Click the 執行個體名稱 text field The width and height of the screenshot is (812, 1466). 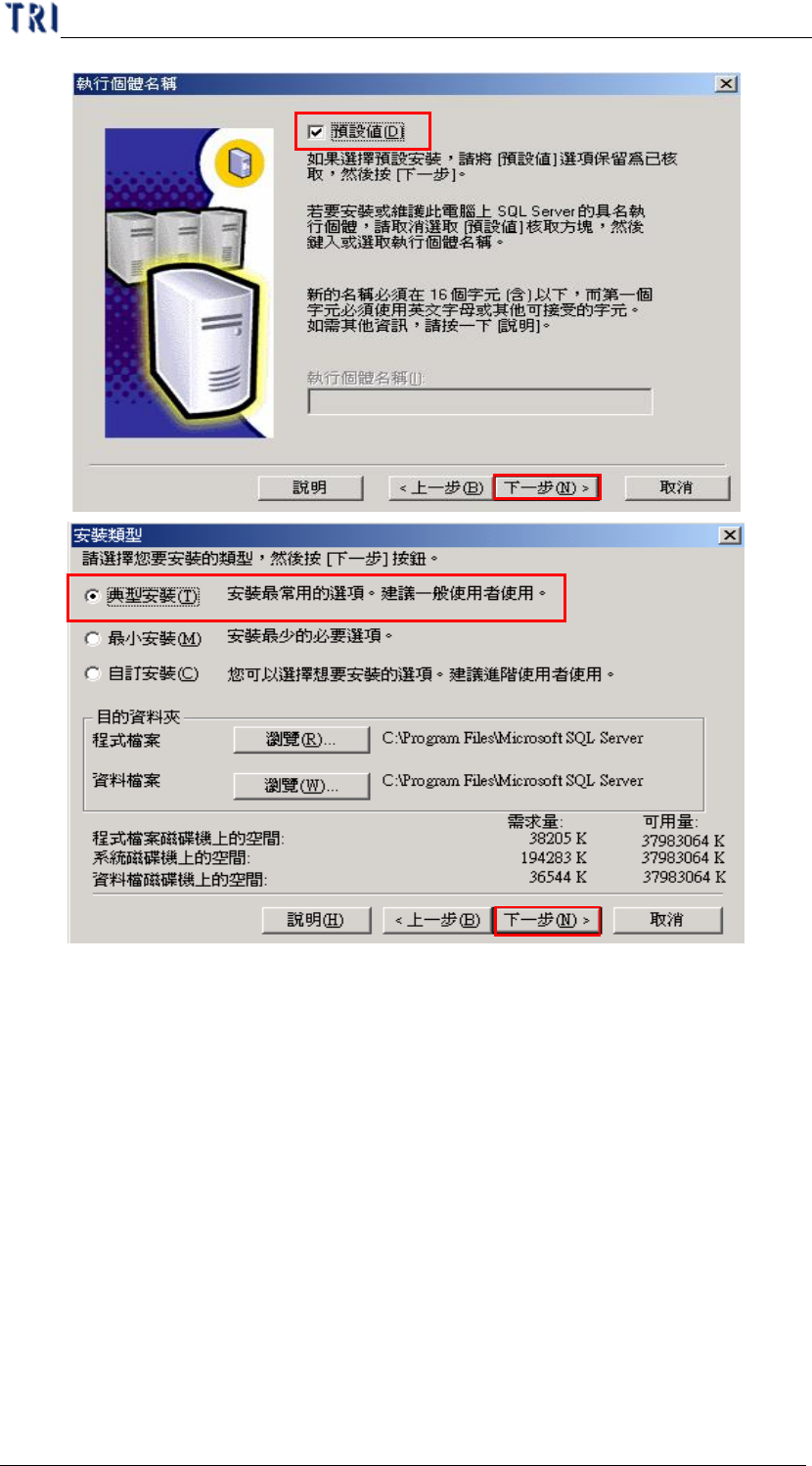click(479, 402)
